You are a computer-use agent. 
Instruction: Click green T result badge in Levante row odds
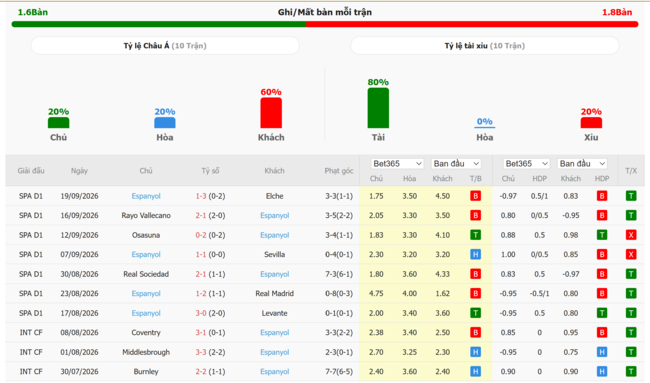(475, 313)
